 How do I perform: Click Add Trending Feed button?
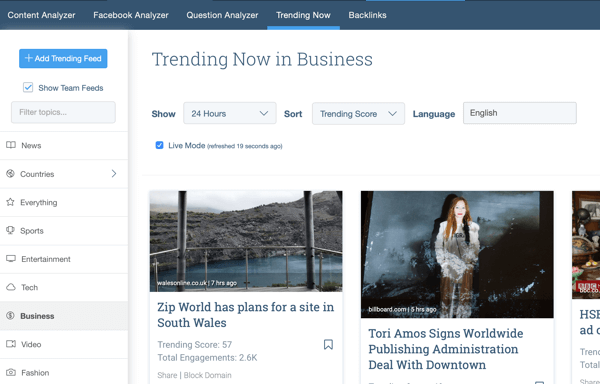pyautogui.click(x=63, y=59)
